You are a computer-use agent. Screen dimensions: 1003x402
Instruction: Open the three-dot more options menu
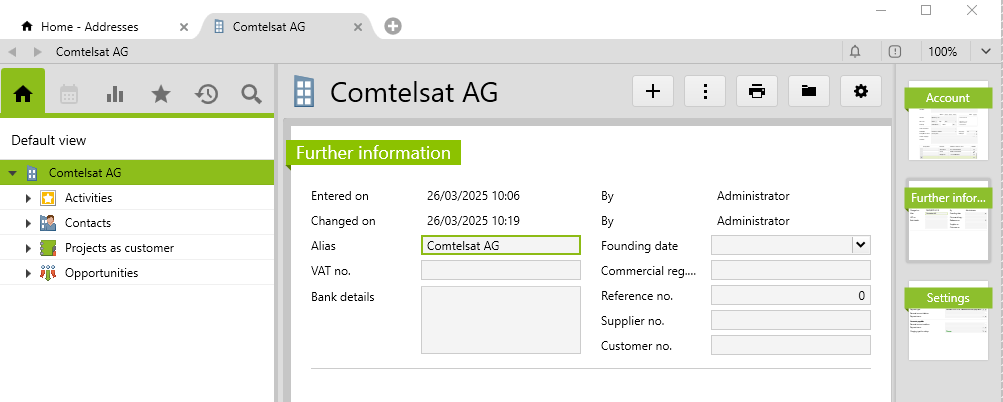tap(705, 91)
